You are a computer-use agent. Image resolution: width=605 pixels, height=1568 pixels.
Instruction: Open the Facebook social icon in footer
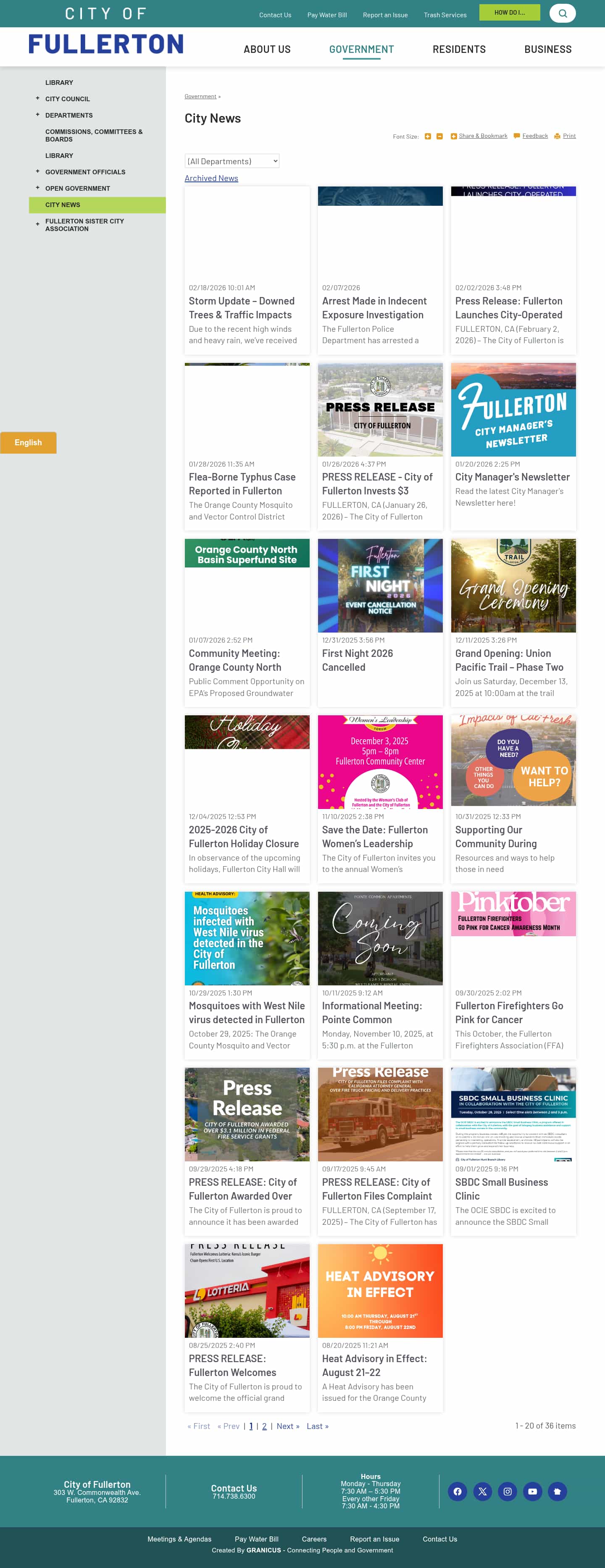(458, 1491)
